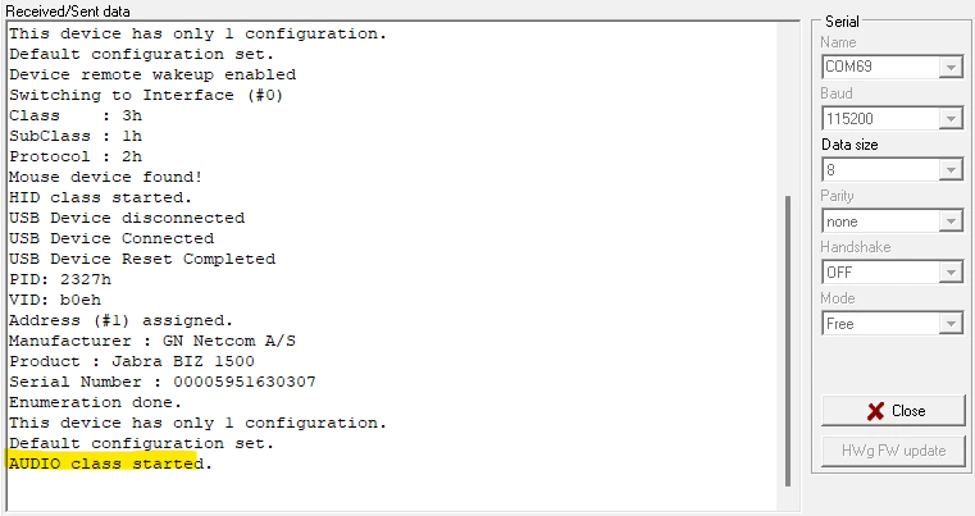Open the COM69 port name dropdown arrow
Screen dimensions: 975x516
click(x=950, y=67)
